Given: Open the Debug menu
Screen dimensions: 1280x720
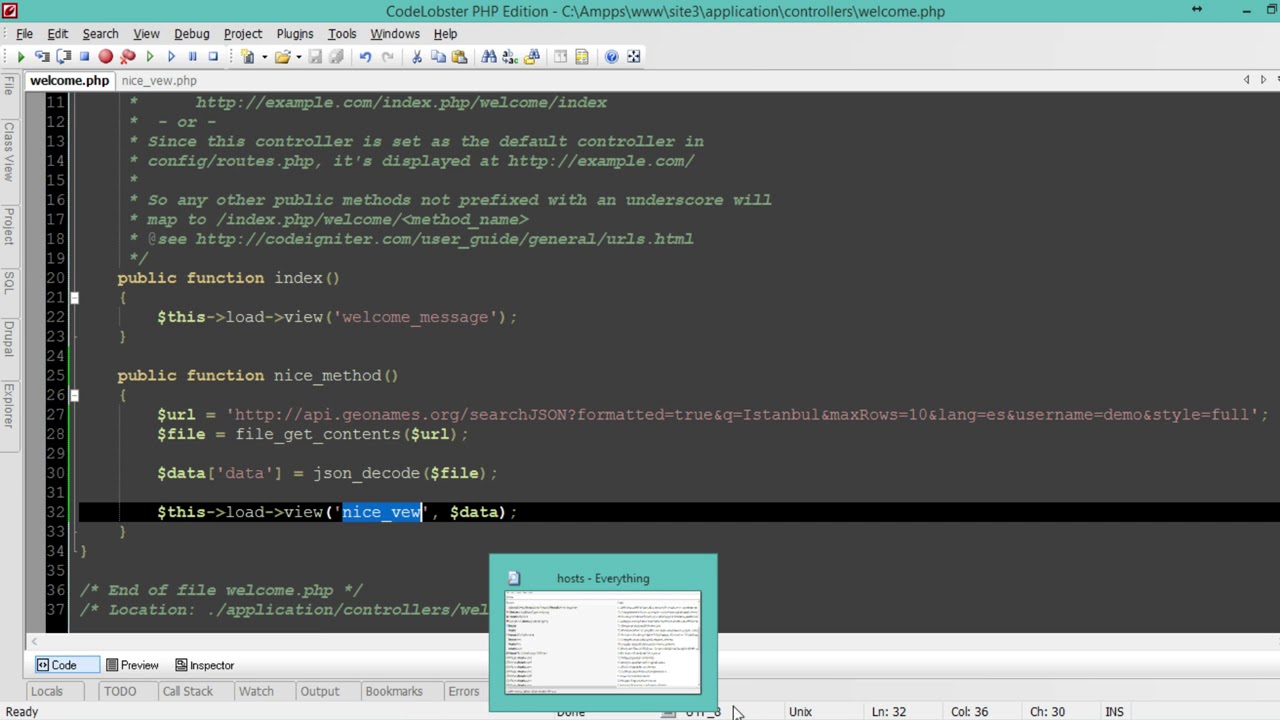Looking at the screenshot, I should tap(191, 34).
